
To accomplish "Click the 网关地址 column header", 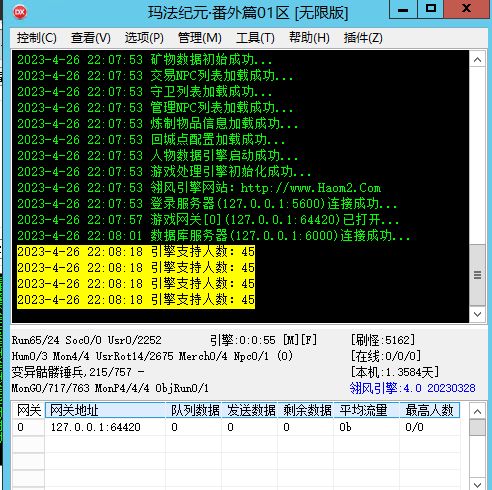I will (105, 410).
